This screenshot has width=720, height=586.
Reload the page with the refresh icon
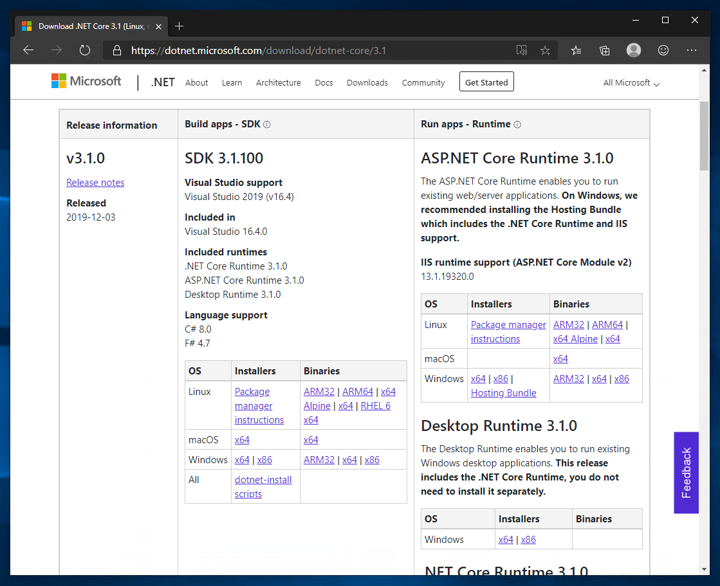click(x=84, y=50)
